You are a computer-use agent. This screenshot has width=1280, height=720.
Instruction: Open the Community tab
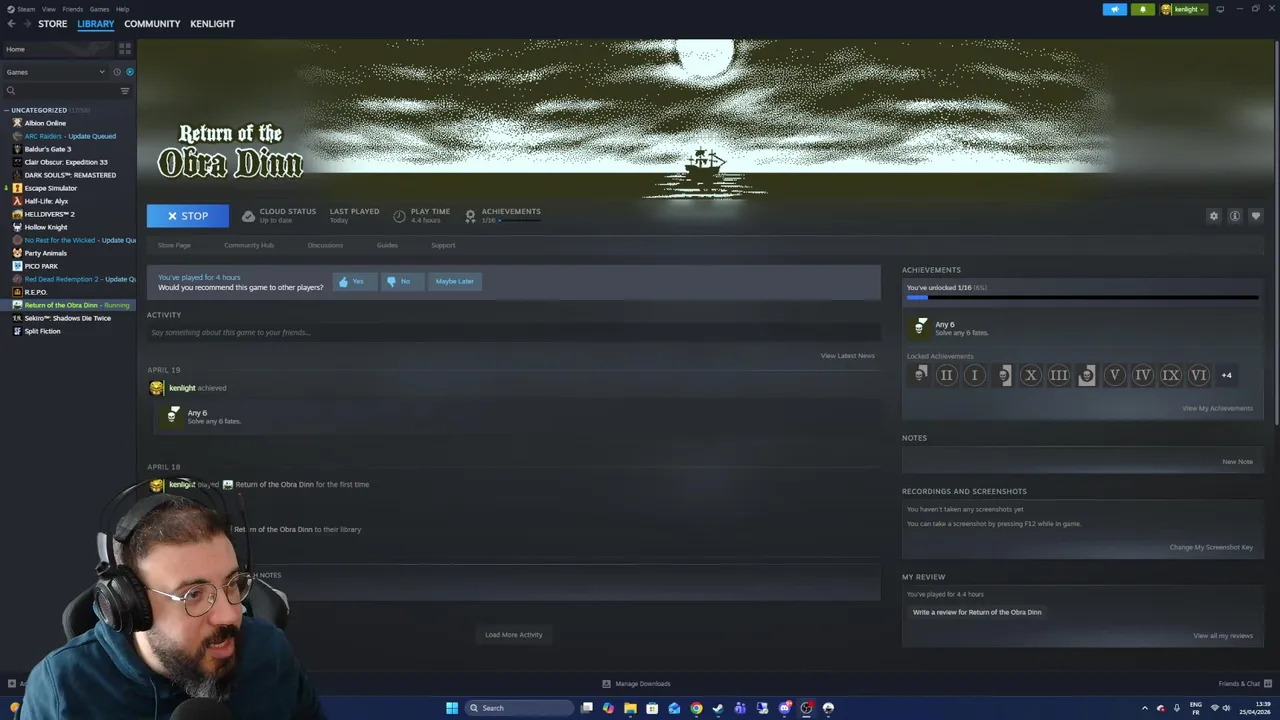(x=152, y=24)
